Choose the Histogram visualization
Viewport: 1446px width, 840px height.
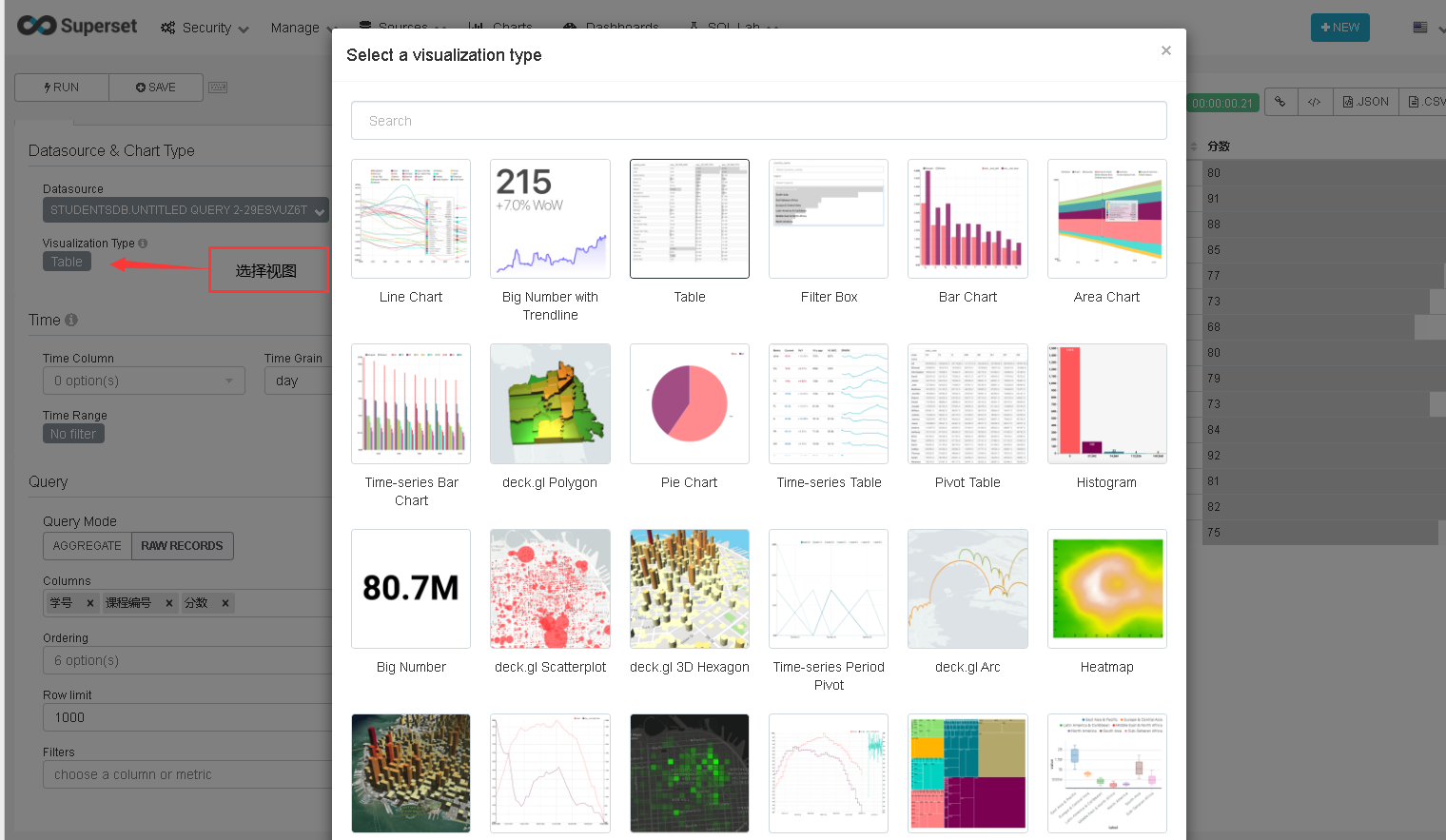1107,403
